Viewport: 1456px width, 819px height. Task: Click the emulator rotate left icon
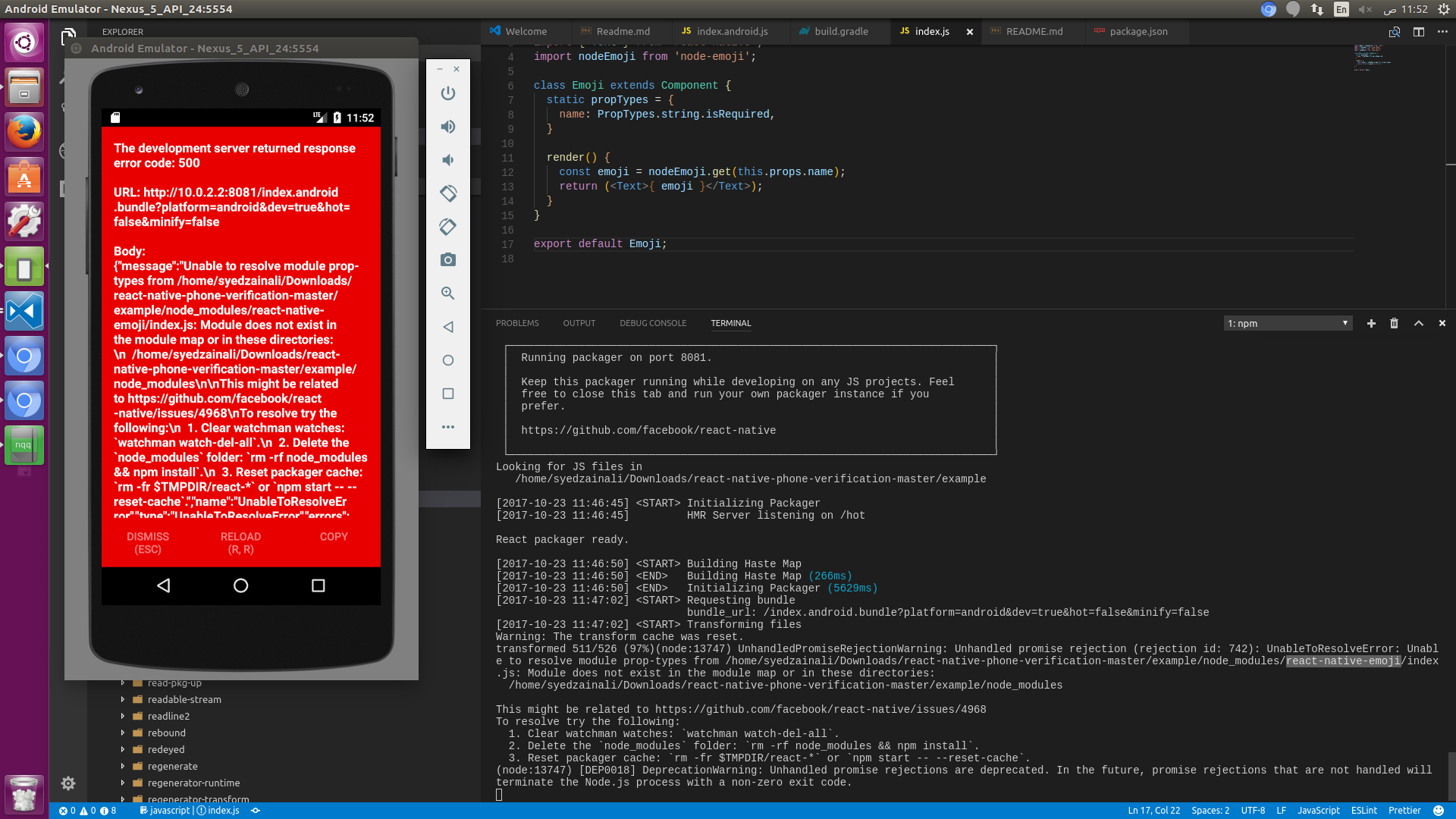448,193
